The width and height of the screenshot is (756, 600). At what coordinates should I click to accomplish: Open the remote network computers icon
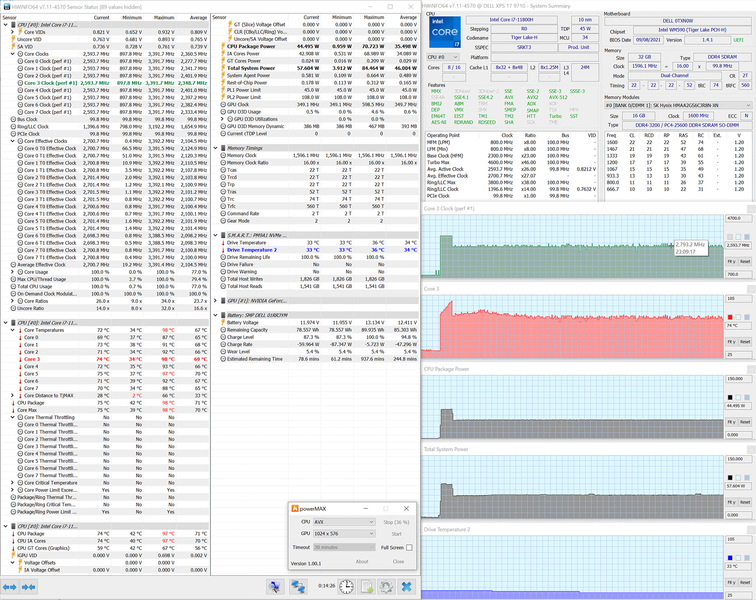coord(297,586)
